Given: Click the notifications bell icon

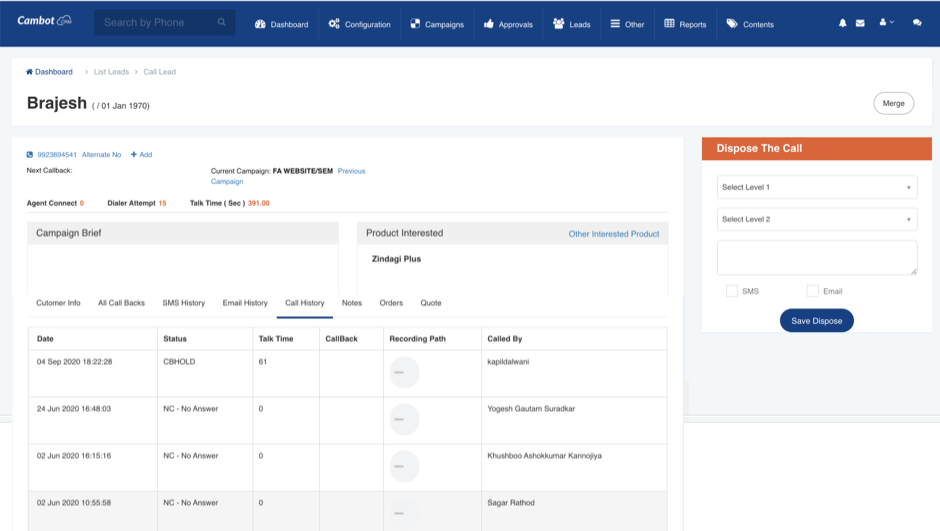Looking at the screenshot, I should tap(843, 23).
